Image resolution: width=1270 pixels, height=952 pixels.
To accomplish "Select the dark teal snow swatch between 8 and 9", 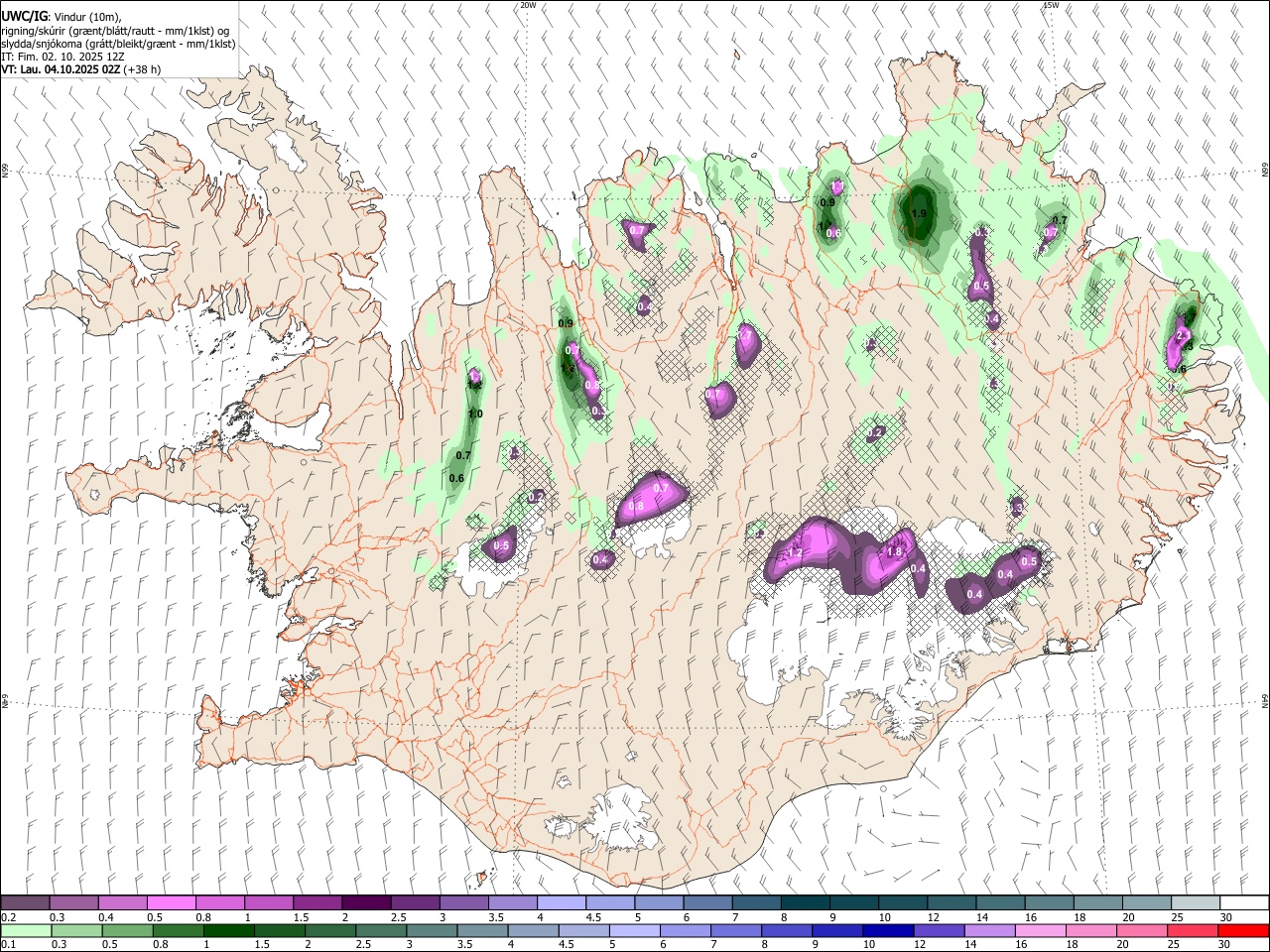I will (805, 903).
